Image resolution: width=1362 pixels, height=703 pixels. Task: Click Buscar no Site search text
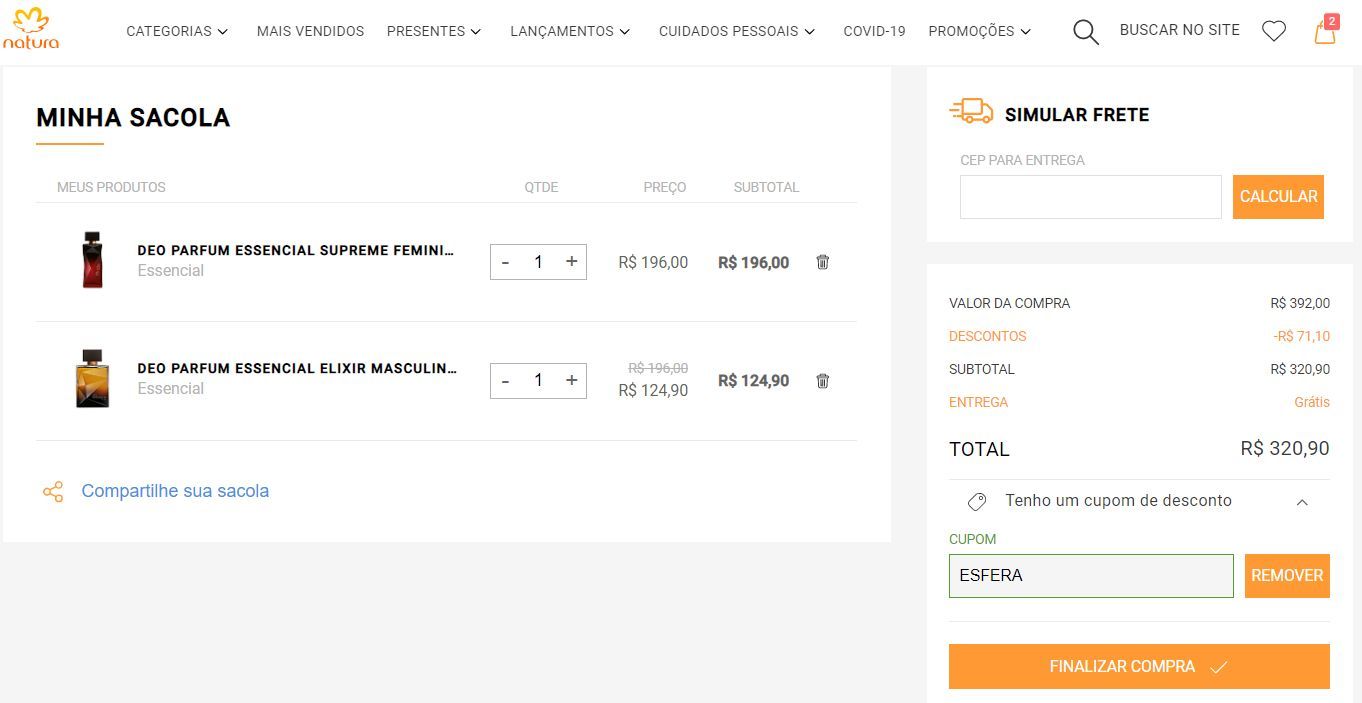(x=1179, y=30)
